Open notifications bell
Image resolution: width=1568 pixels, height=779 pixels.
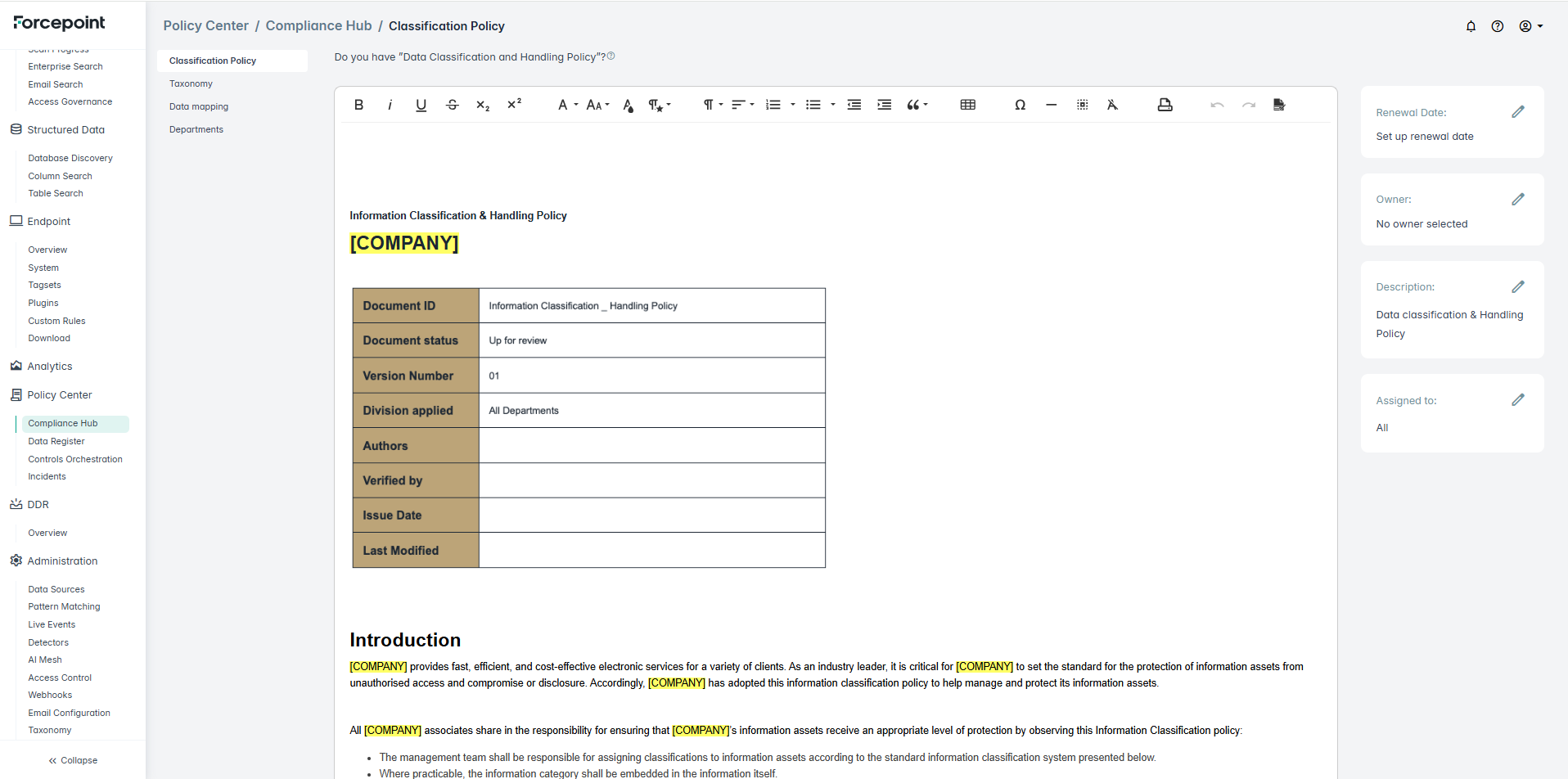pos(1471,26)
